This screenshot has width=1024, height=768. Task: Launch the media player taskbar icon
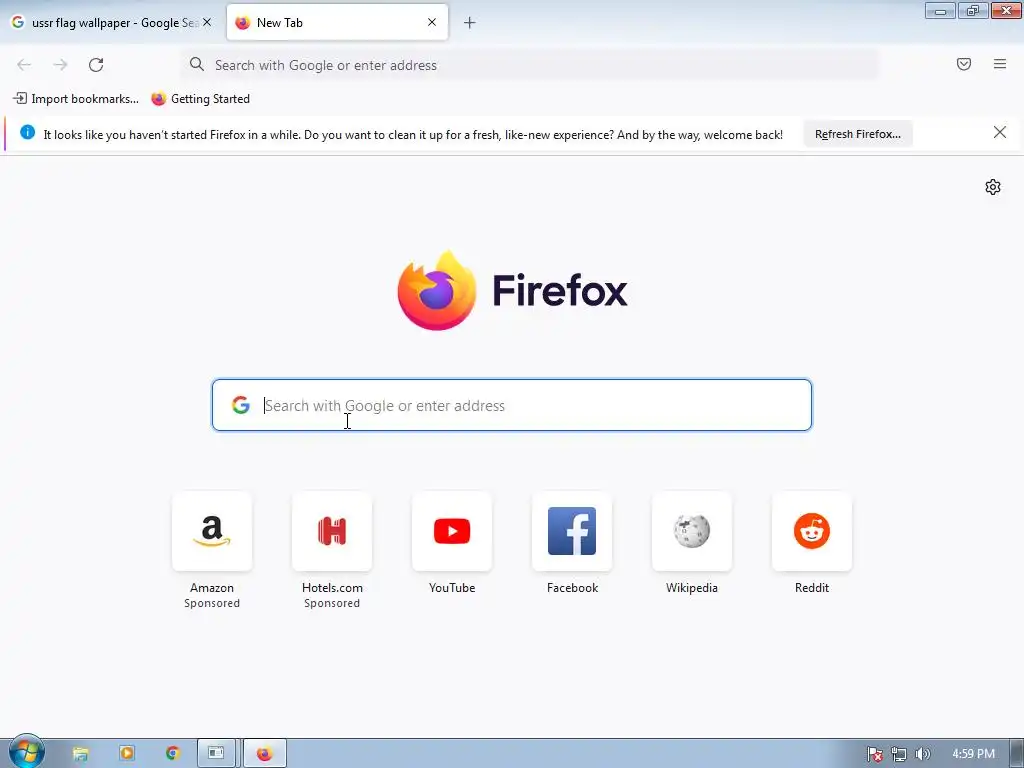pos(127,754)
